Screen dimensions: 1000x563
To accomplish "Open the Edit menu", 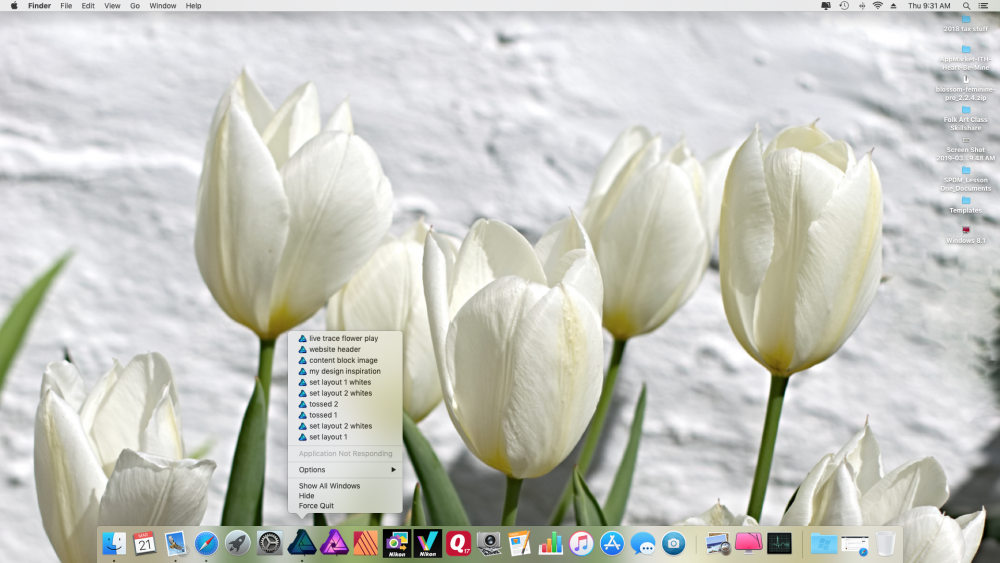I will [88, 6].
